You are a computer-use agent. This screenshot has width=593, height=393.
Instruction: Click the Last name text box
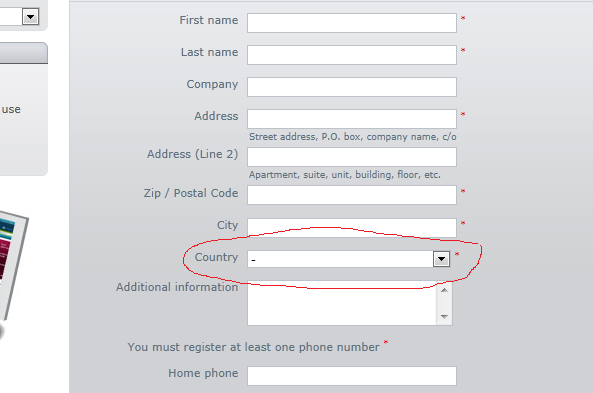[x=352, y=55]
